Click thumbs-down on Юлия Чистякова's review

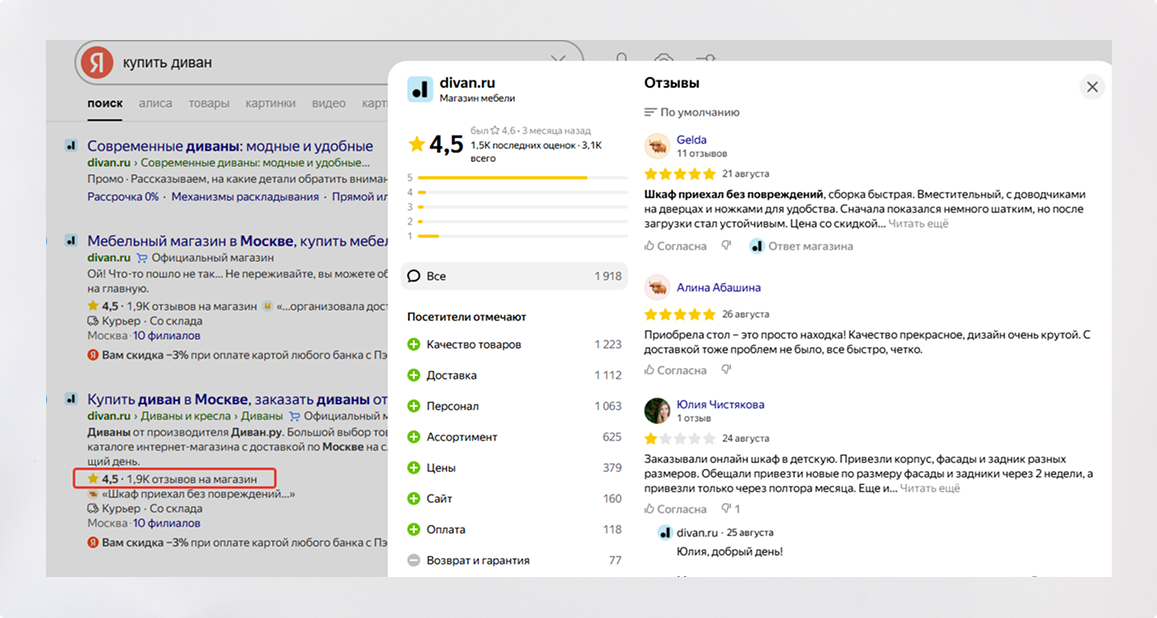click(726, 509)
